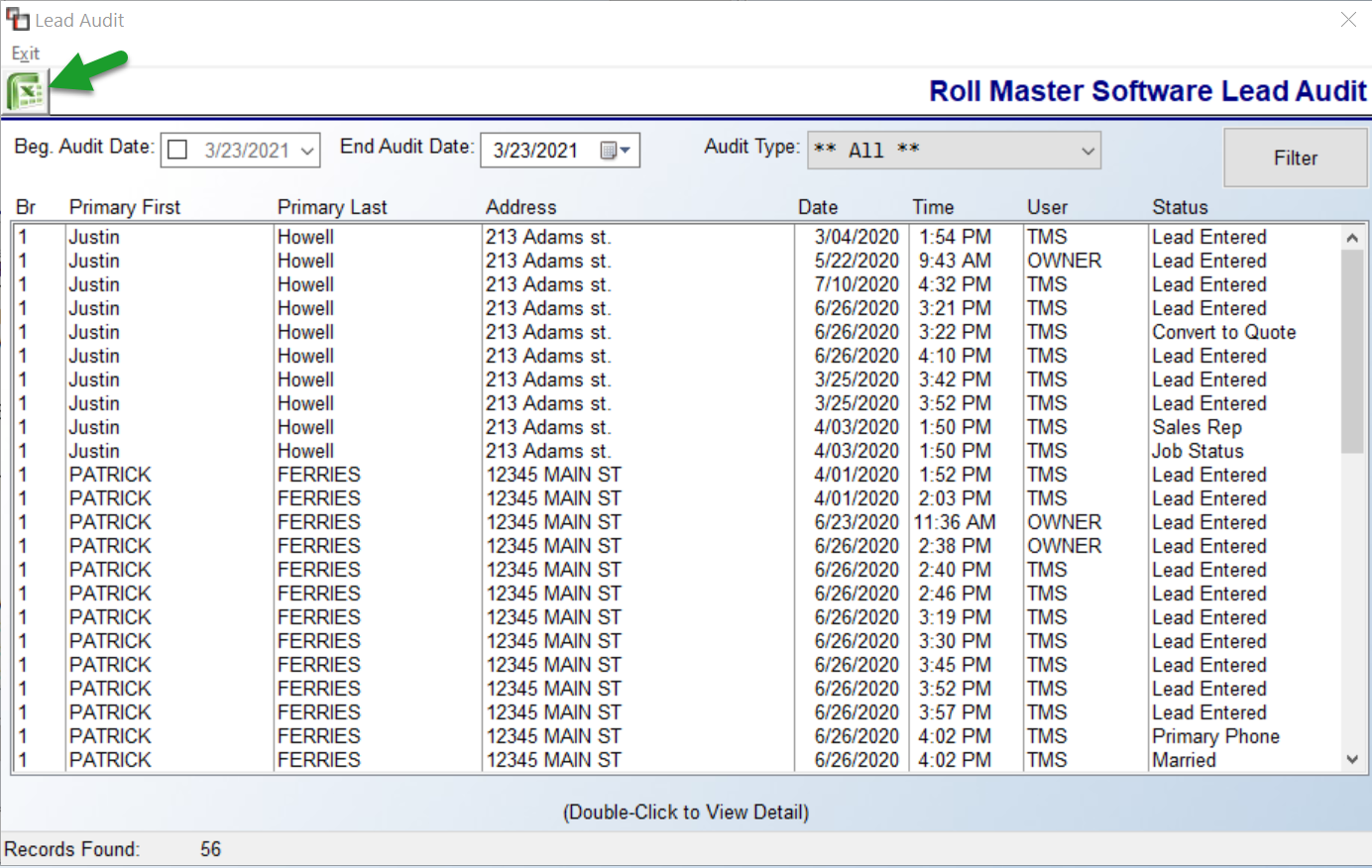The width and height of the screenshot is (1372, 868).
Task: Click the Records Found count 56
Action: point(210,849)
